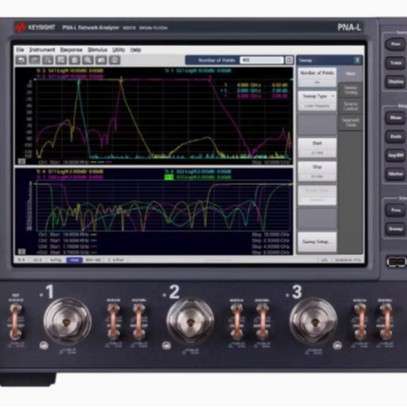Click the LCL indicator in status bar
This screenshot has height=407, width=407.
pyautogui.click(x=324, y=260)
